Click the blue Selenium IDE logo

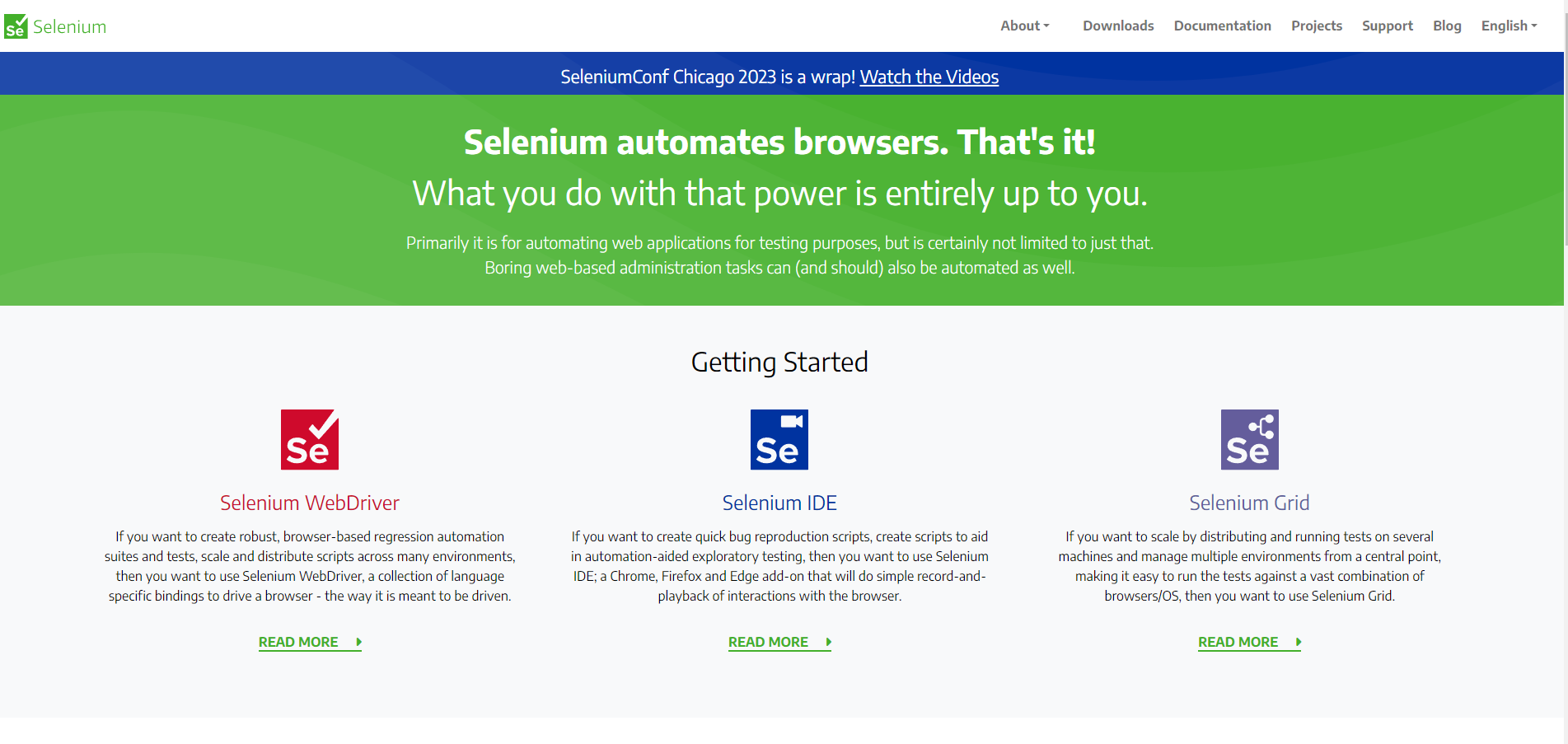779,439
